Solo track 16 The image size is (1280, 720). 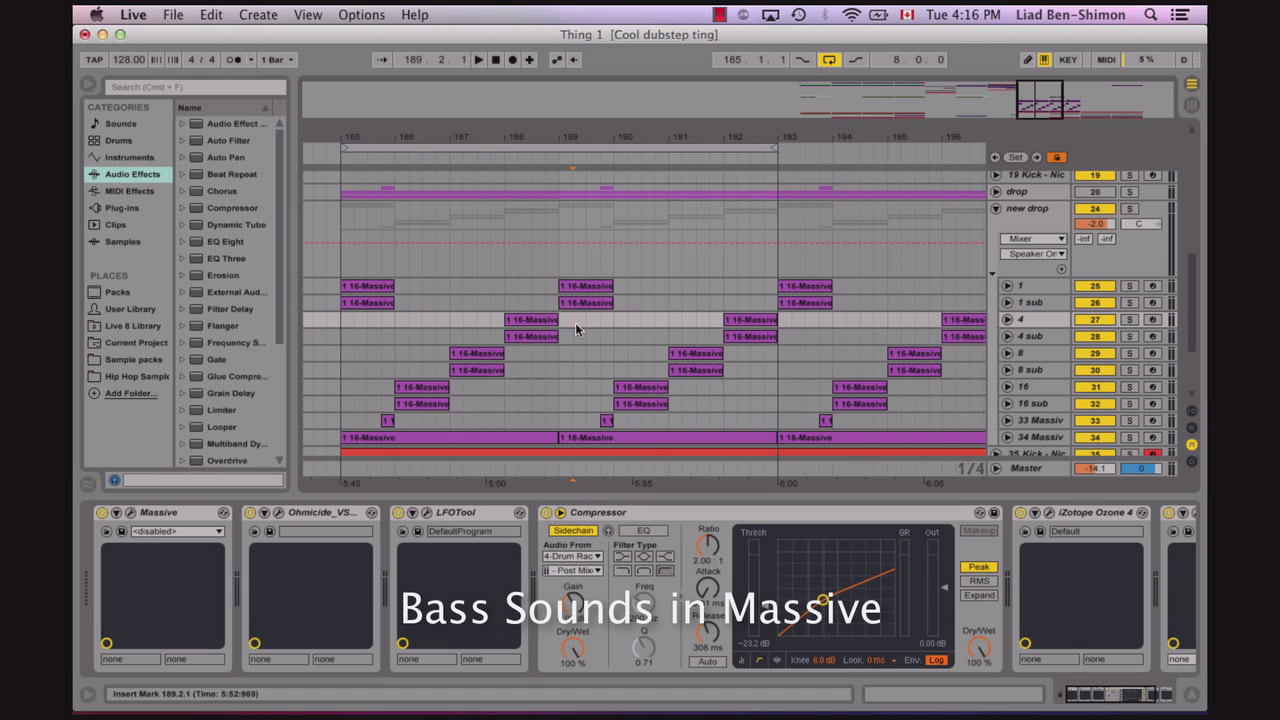[x=1129, y=387]
